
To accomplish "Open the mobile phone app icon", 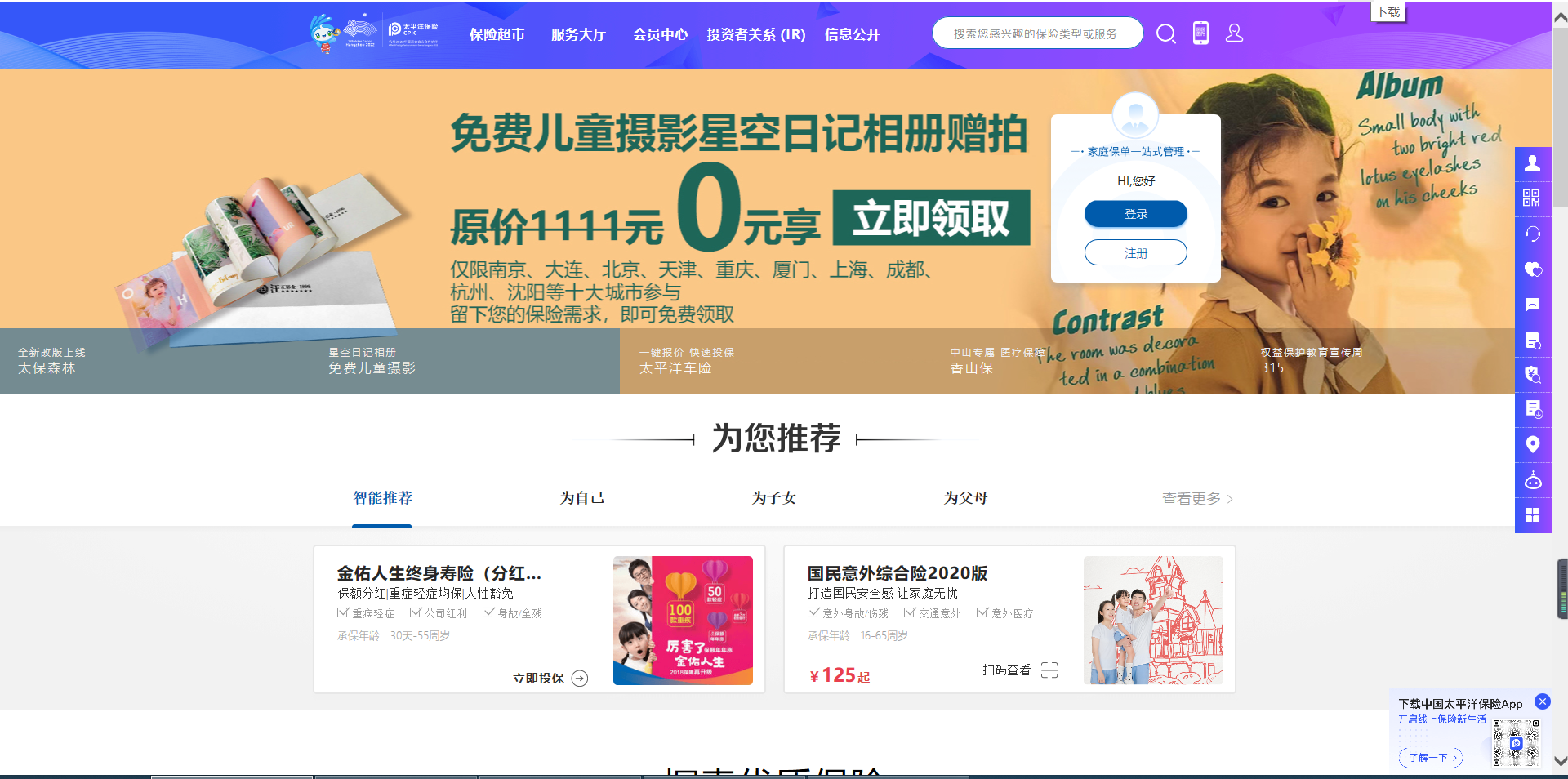I will click(1200, 33).
